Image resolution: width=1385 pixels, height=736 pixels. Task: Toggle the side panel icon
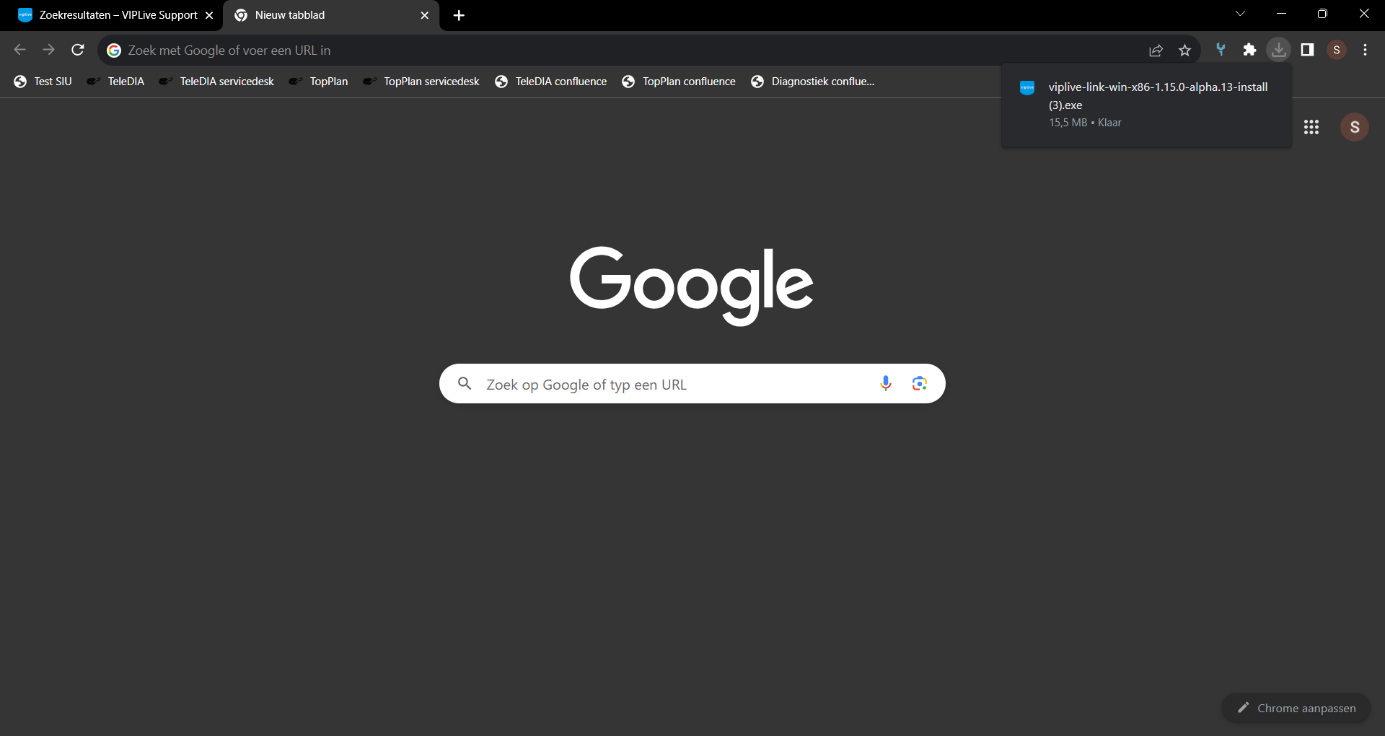[1307, 50]
